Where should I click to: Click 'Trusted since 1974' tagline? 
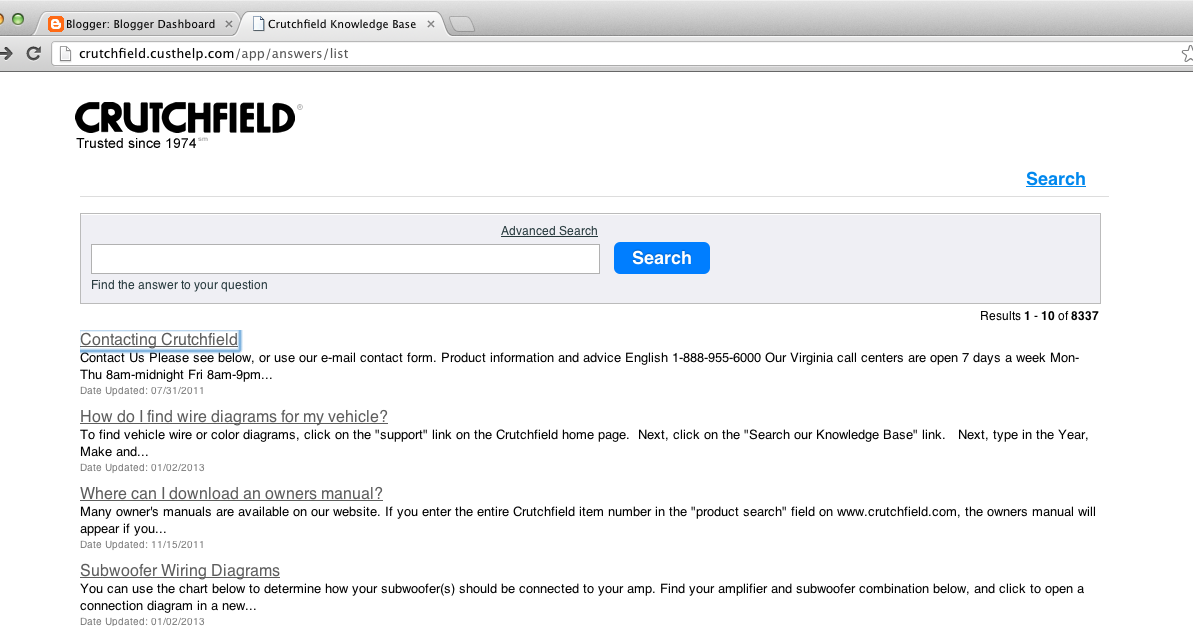pos(136,143)
